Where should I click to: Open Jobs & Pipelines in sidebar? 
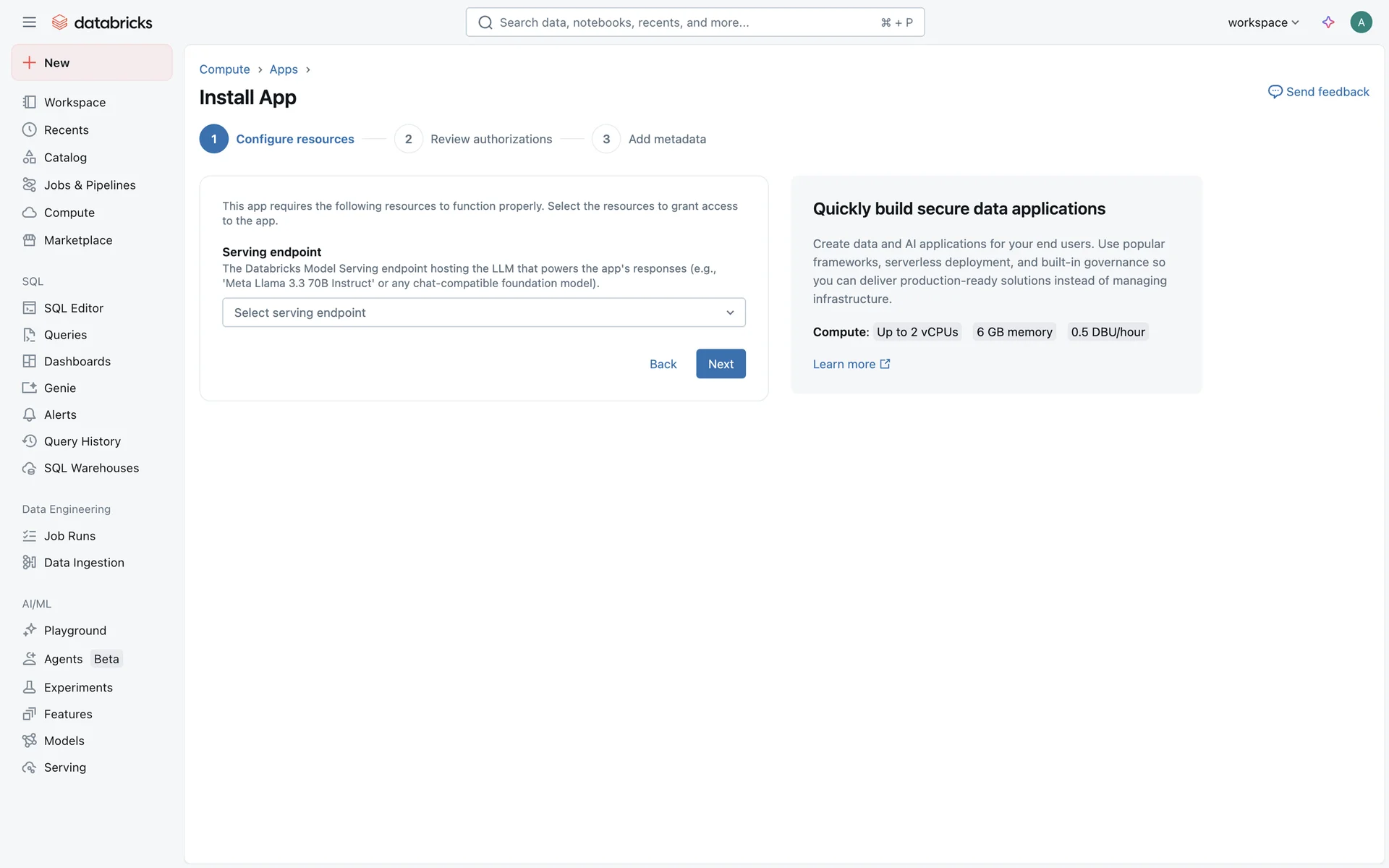[90, 185]
